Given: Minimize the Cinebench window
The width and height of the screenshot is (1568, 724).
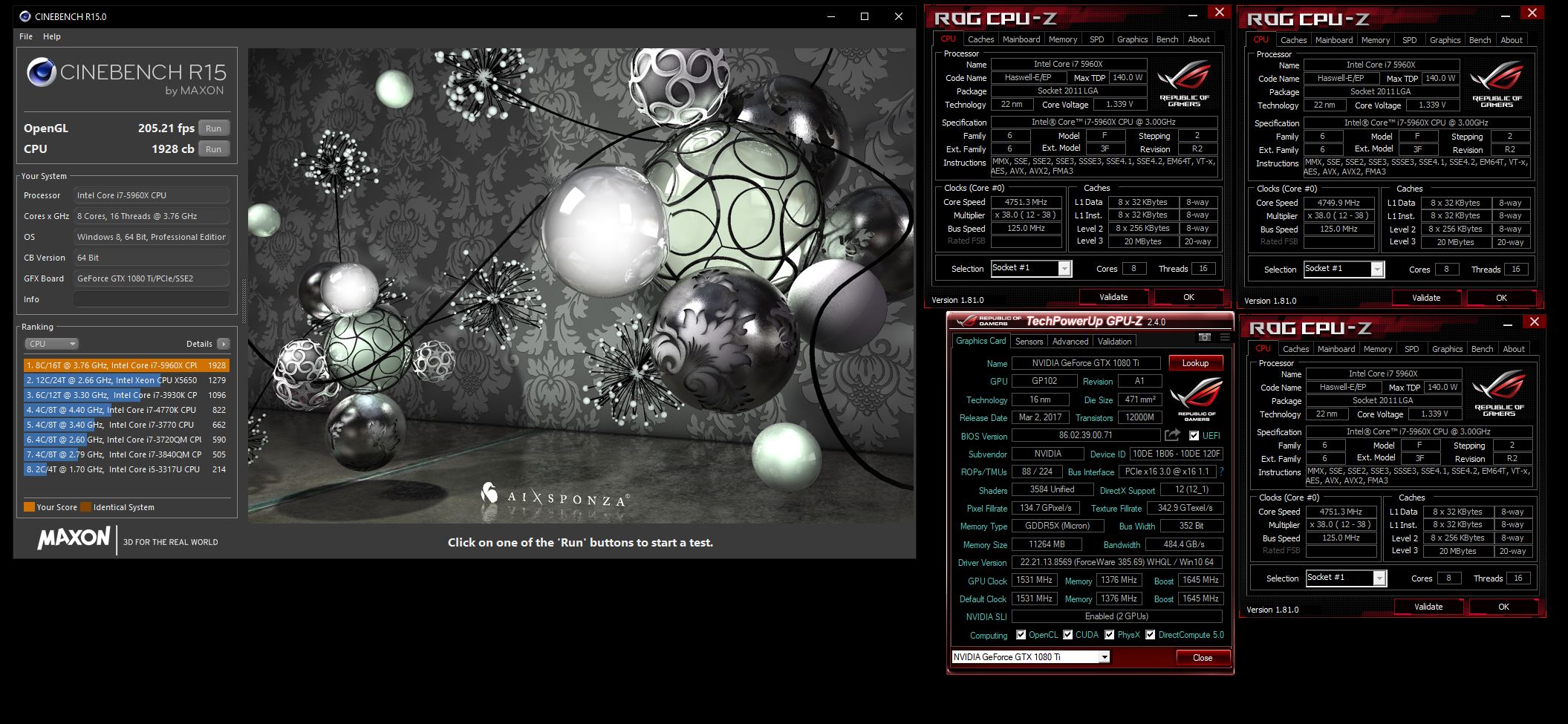Looking at the screenshot, I should click(x=830, y=16).
